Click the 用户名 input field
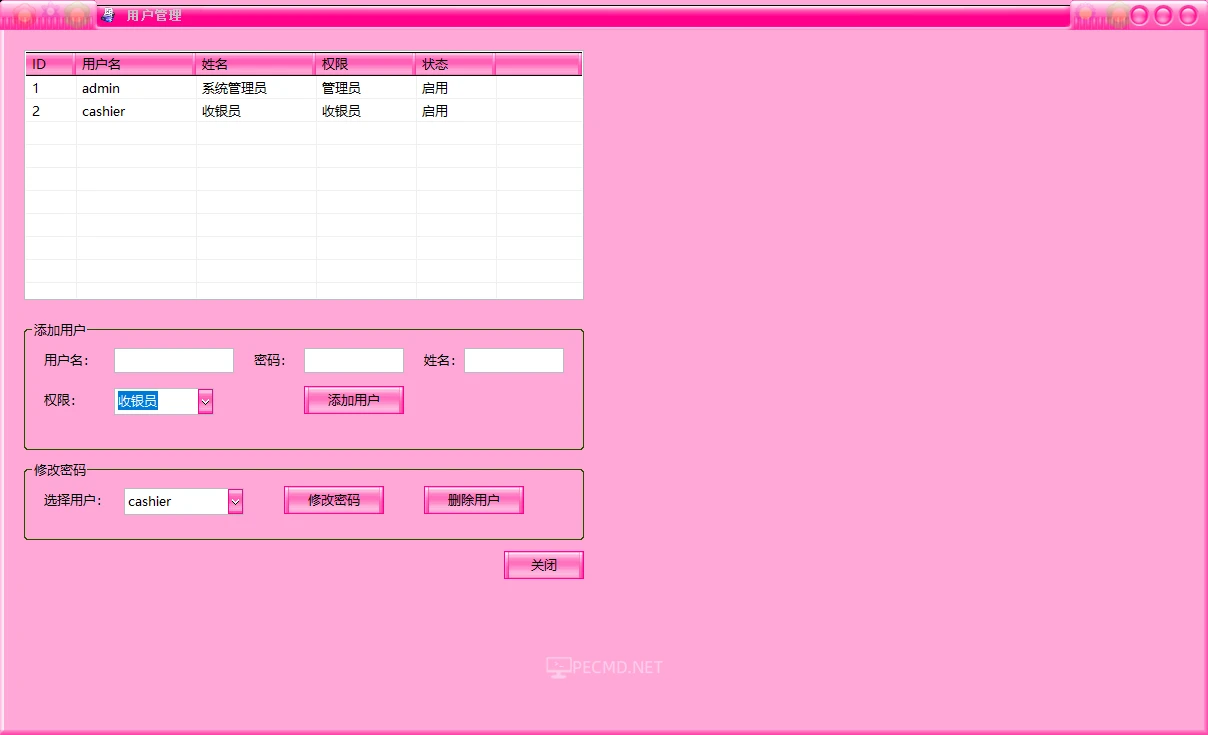The width and height of the screenshot is (1208, 735). [x=173, y=360]
